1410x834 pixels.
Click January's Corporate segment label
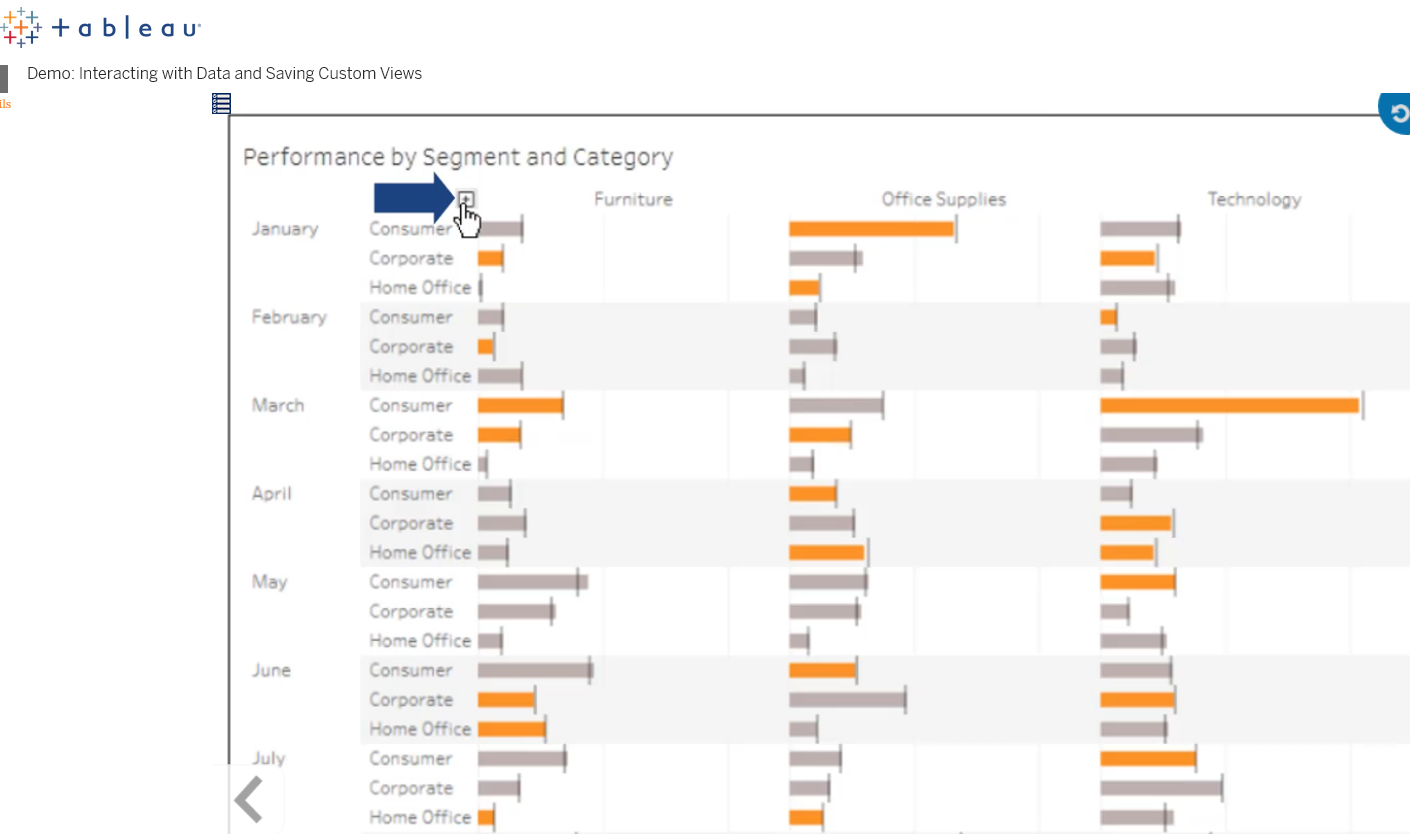coord(411,258)
